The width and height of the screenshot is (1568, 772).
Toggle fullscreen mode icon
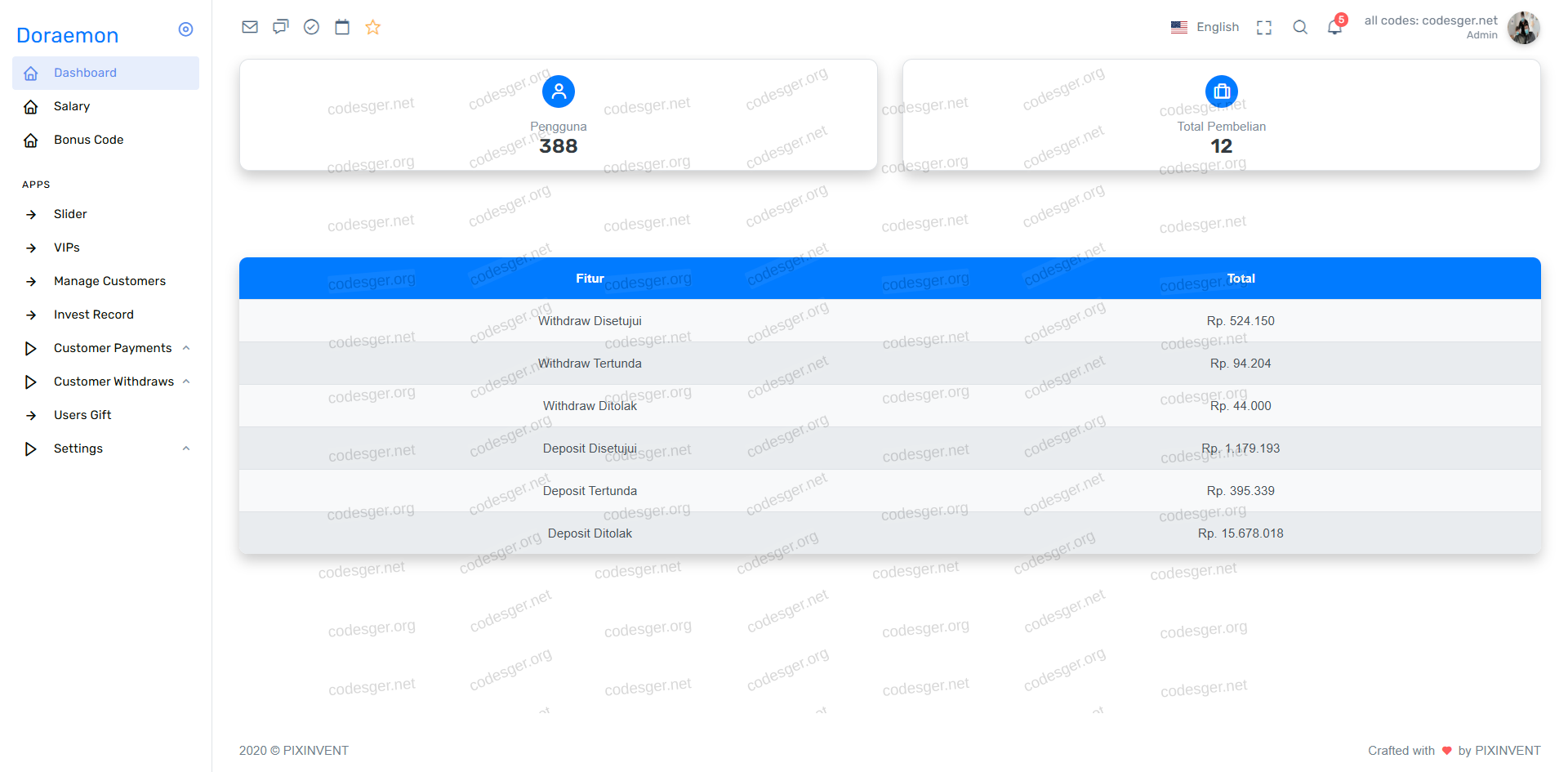(1264, 28)
